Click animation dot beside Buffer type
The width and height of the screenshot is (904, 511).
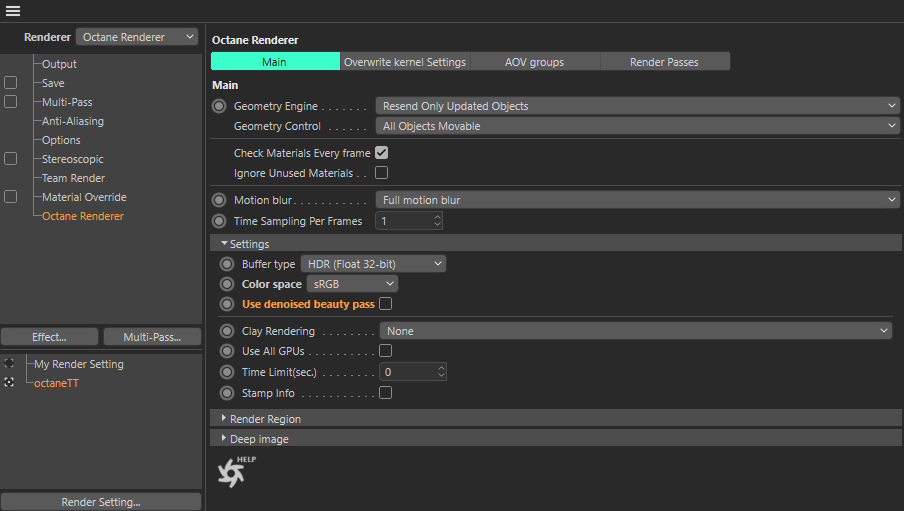[227, 264]
